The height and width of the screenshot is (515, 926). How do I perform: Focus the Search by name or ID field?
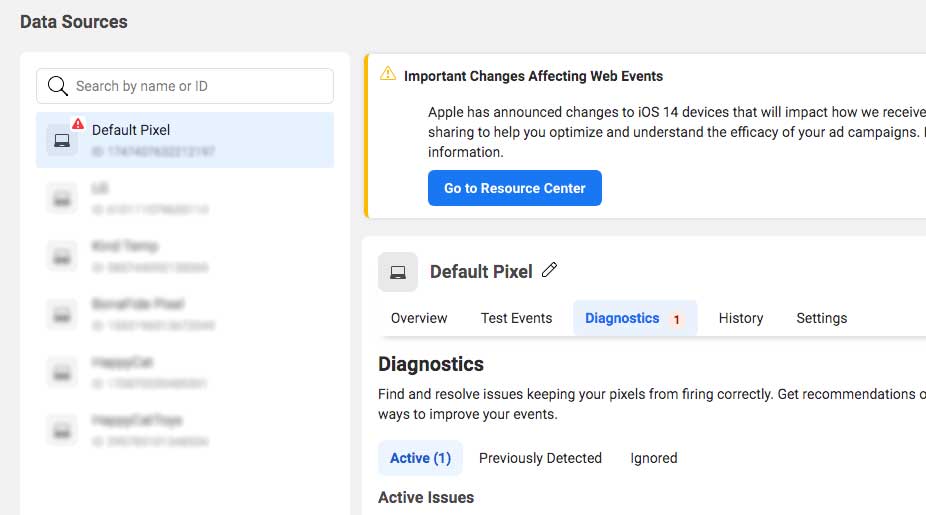point(185,86)
